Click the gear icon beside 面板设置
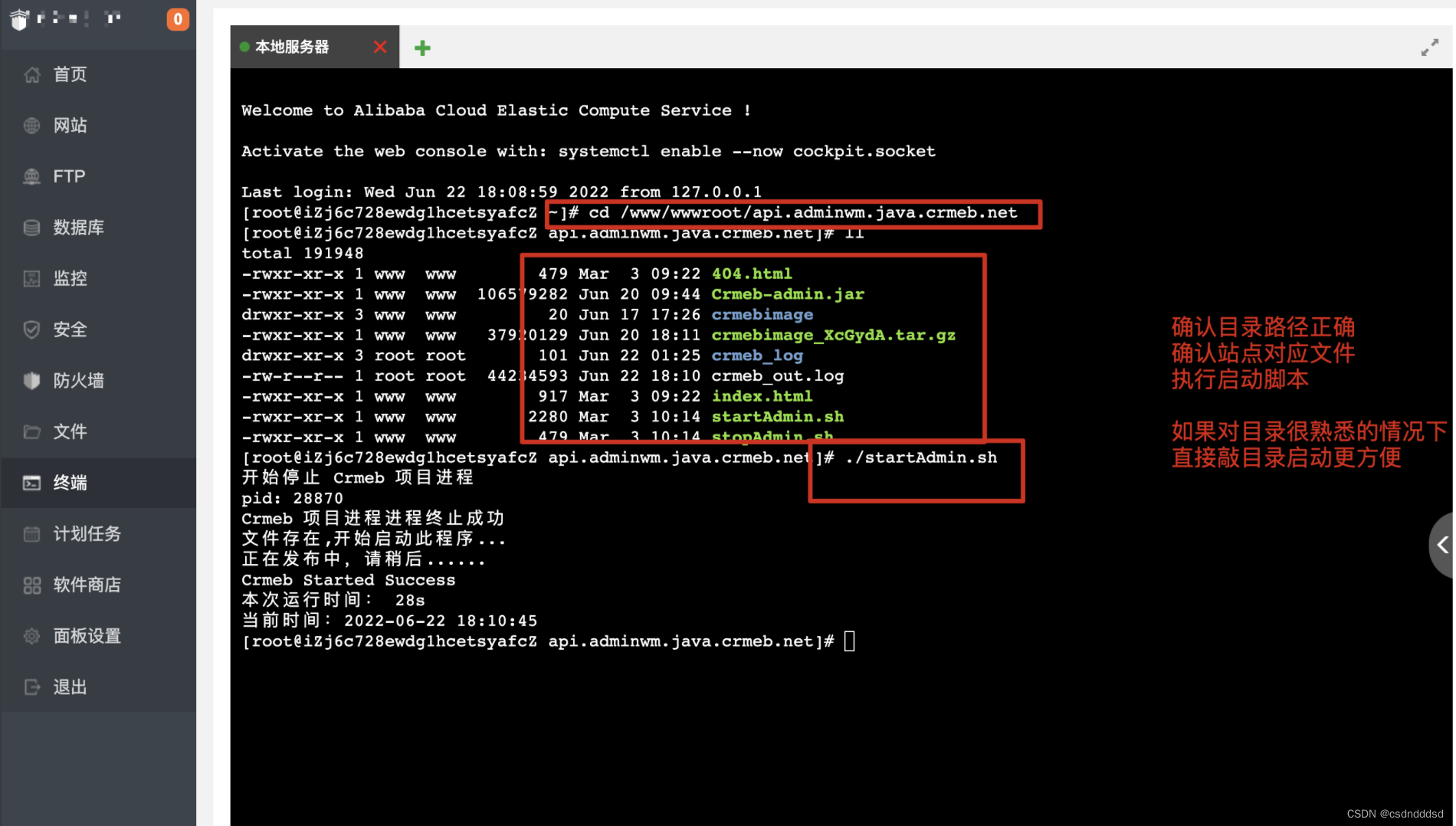 (x=31, y=636)
